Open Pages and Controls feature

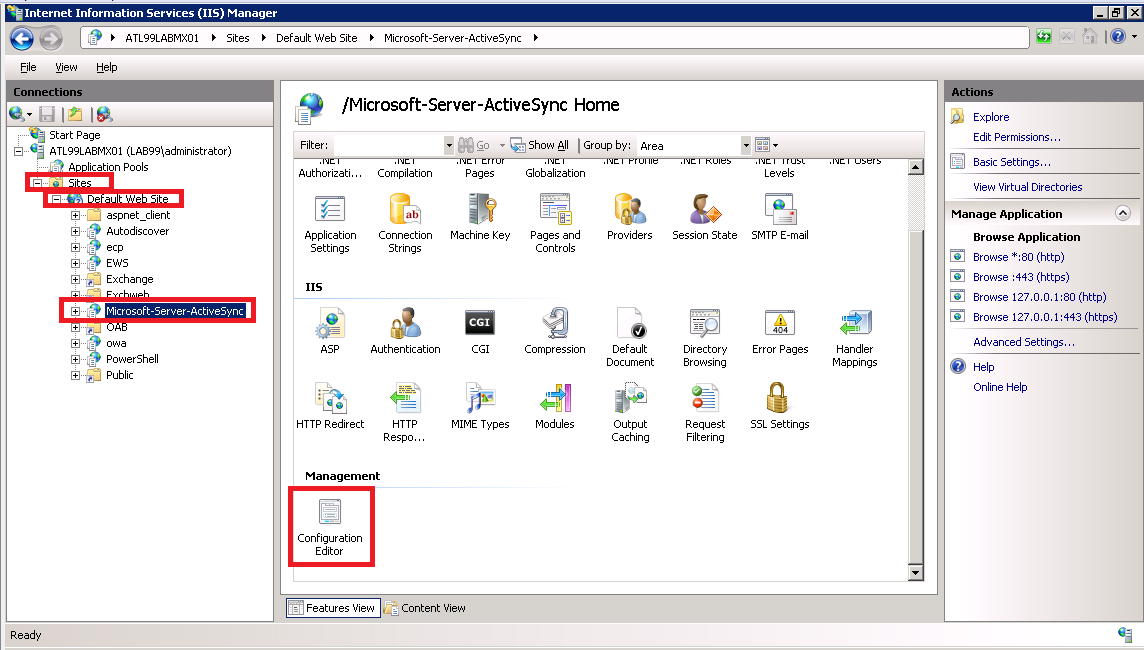pyautogui.click(x=555, y=224)
